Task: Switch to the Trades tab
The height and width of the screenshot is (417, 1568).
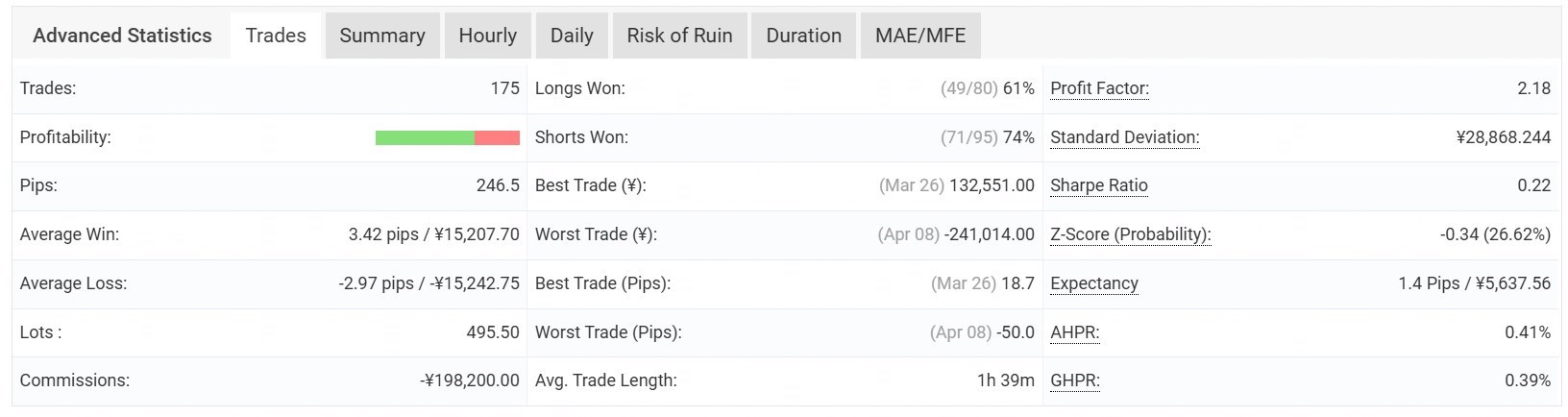Action: pyautogui.click(x=276, y=36)
